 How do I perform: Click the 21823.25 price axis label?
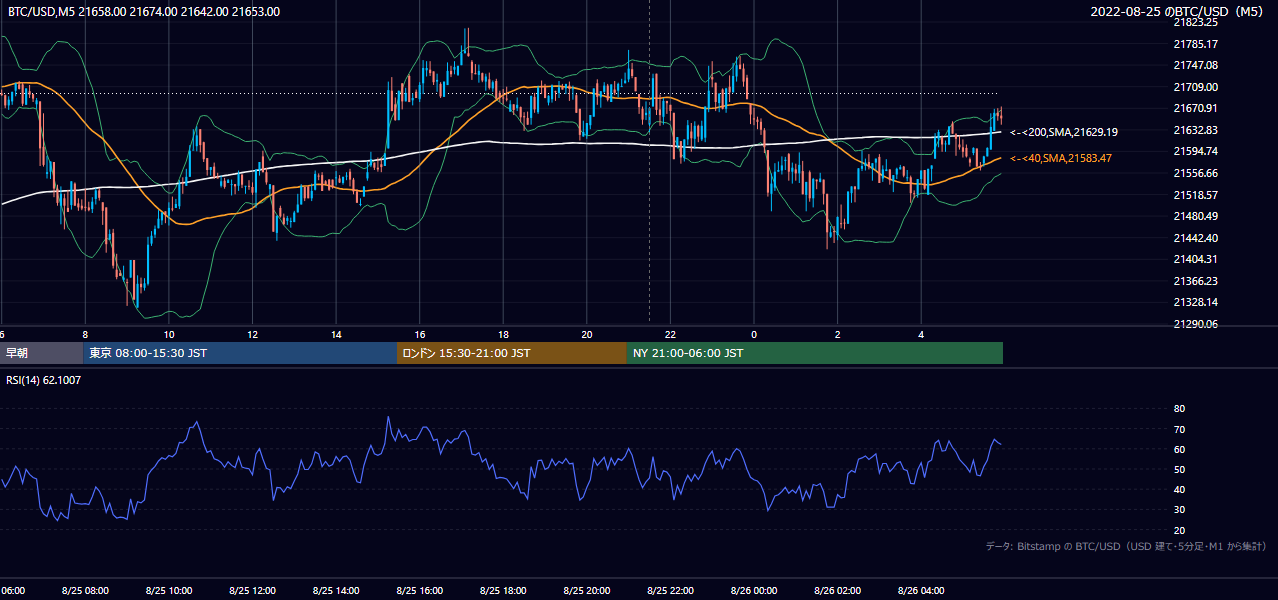pyautogui.click(x=1195, y=22)
